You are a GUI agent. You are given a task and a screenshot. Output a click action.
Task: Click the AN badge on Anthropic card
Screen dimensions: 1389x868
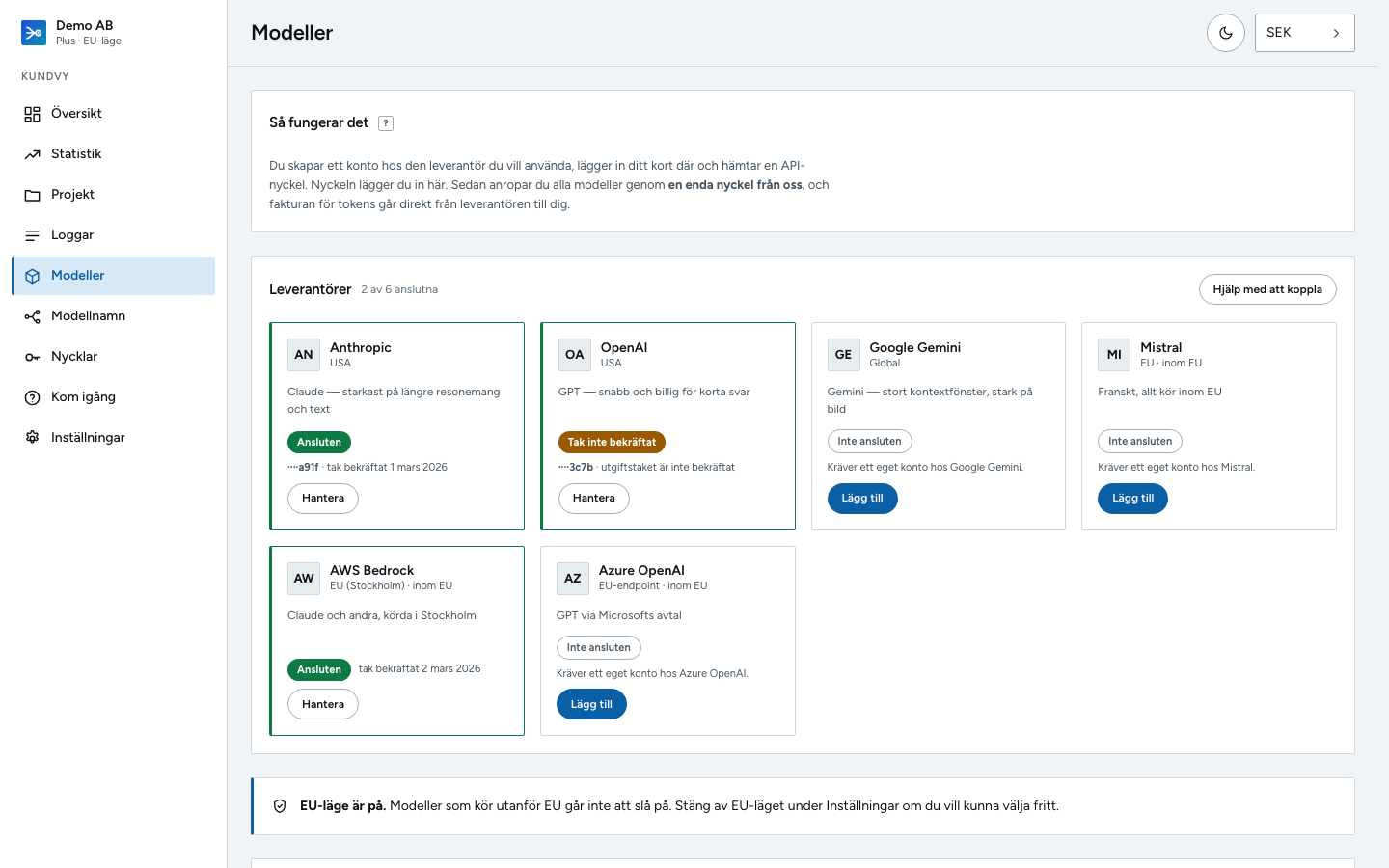[304, 355]
